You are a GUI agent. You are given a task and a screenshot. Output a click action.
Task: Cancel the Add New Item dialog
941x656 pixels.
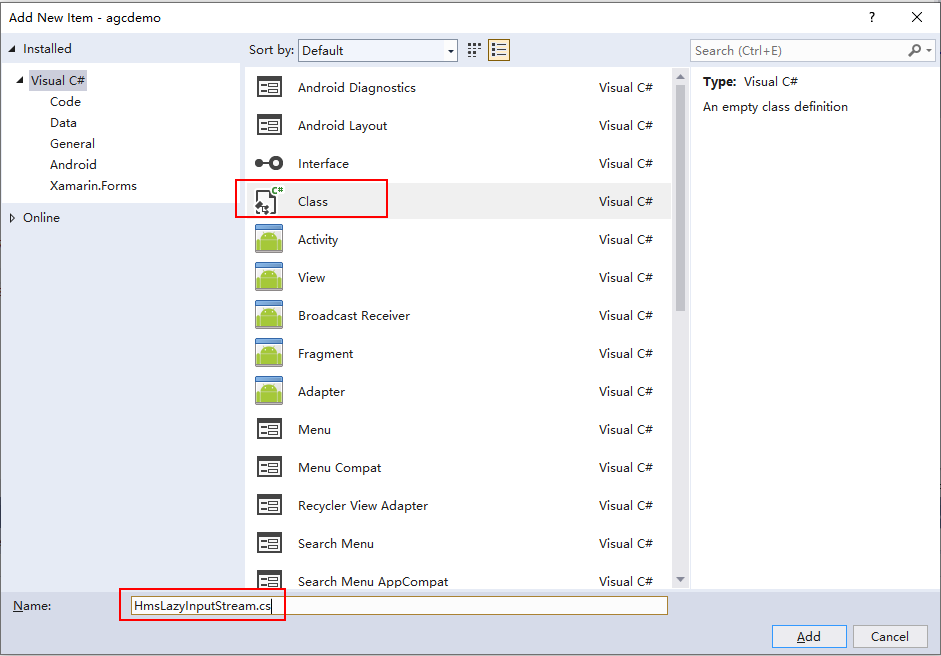(889, 636)
